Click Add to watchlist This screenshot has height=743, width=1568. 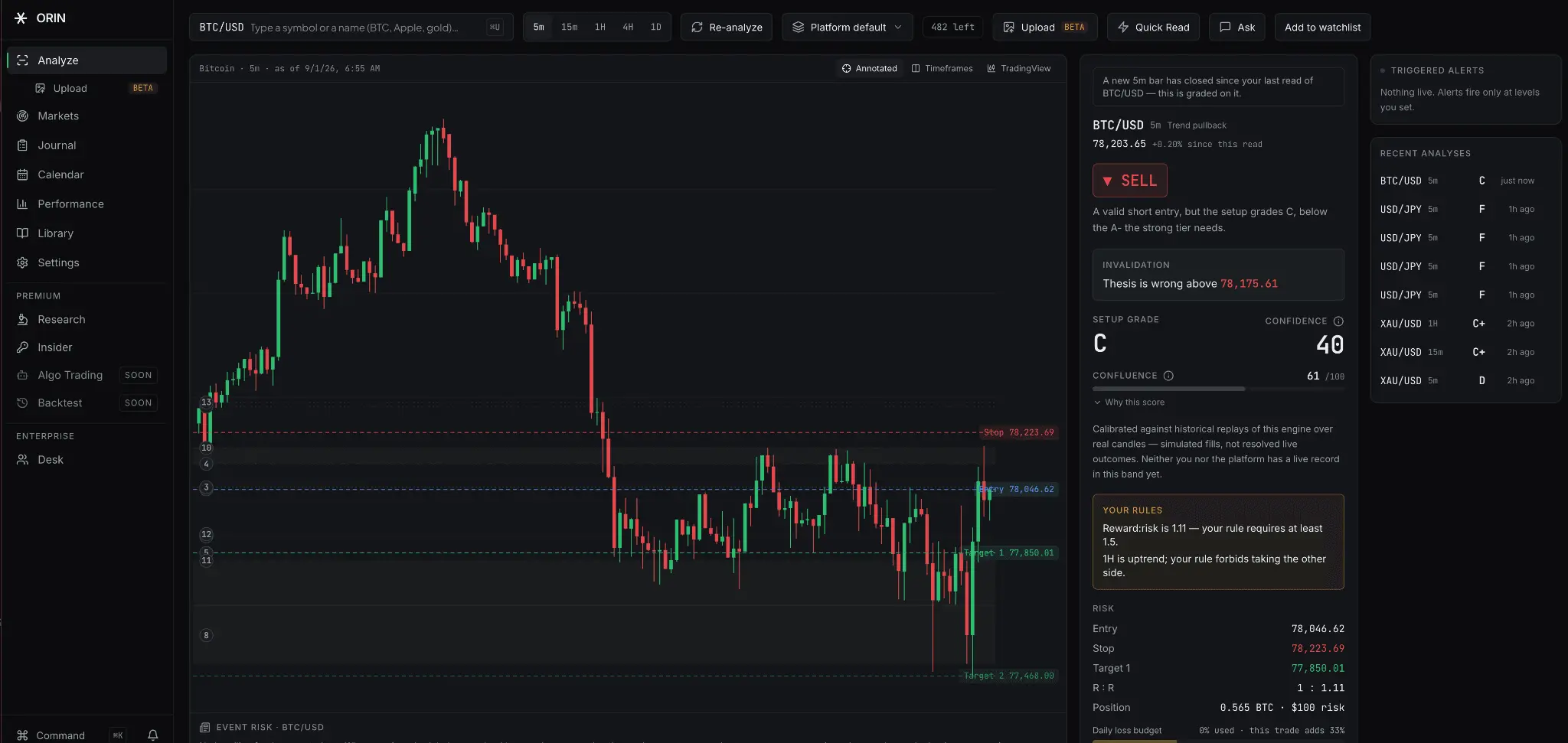coord(1323,27)
